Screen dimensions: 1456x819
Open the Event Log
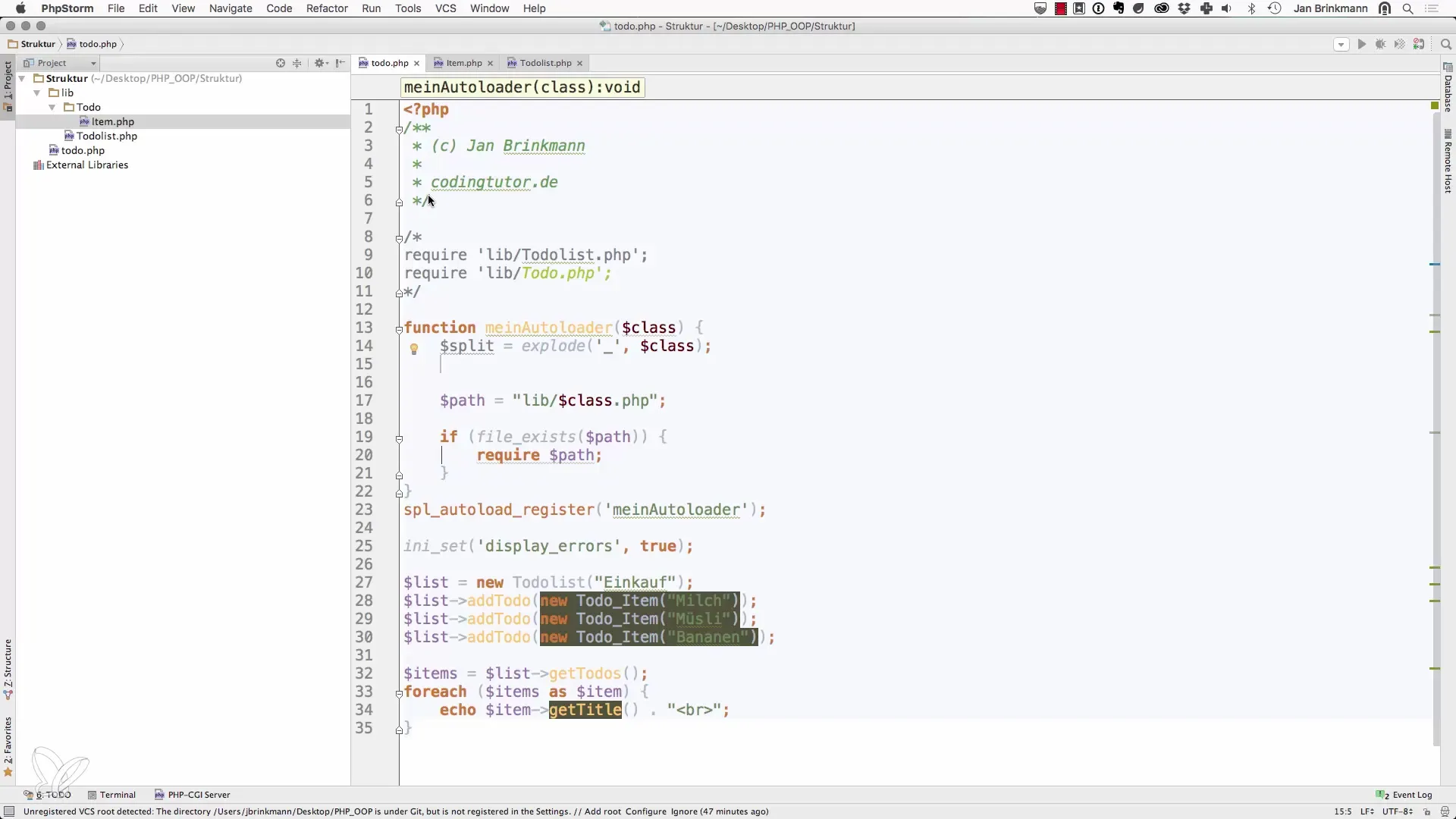tap(1404, 795)
